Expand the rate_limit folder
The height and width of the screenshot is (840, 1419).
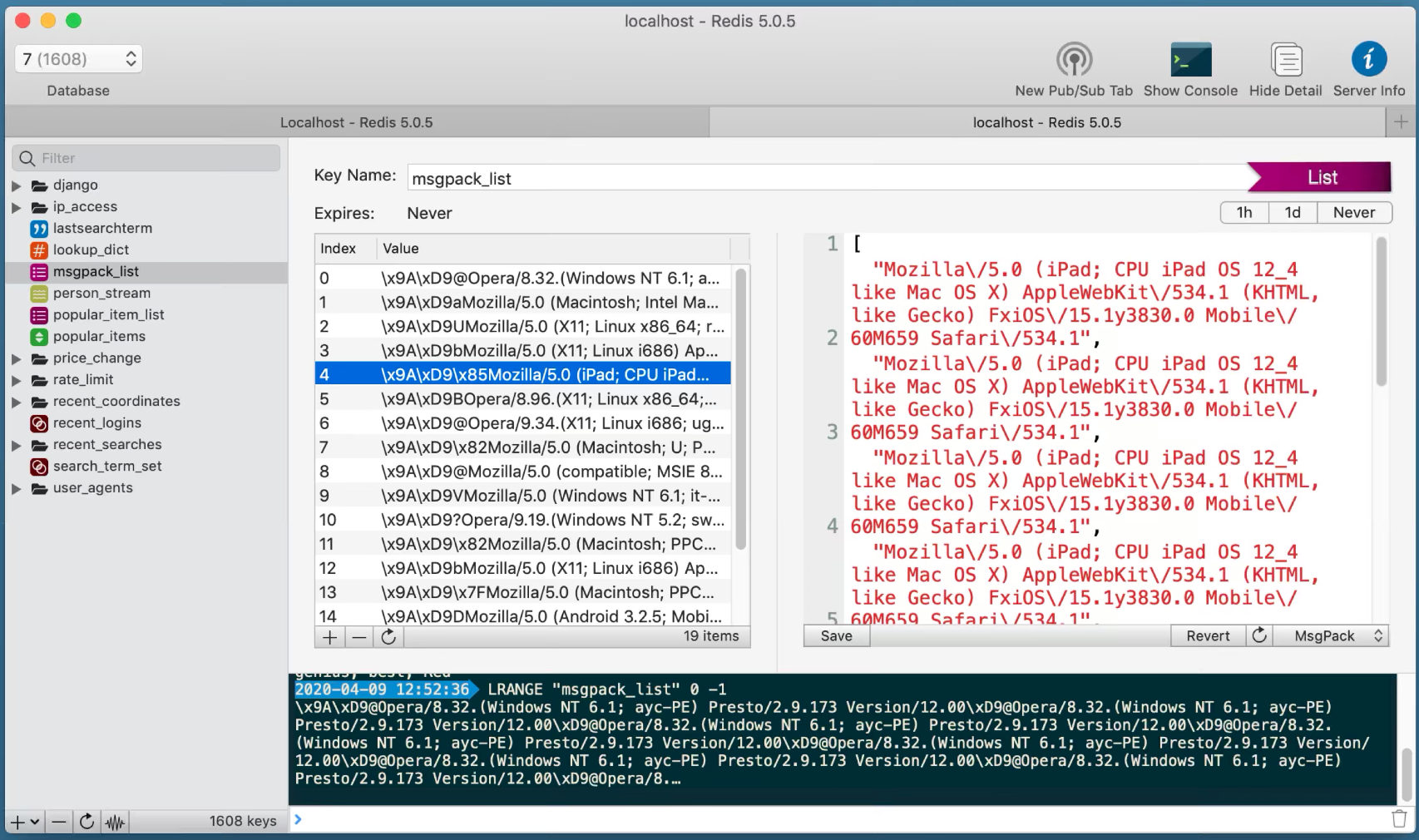[x=17, y=380]
